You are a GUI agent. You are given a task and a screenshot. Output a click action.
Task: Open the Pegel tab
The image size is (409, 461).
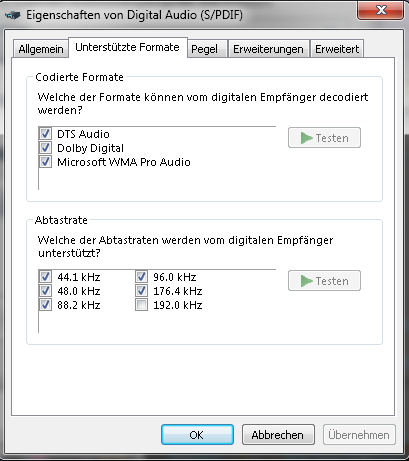pos(207,49)
